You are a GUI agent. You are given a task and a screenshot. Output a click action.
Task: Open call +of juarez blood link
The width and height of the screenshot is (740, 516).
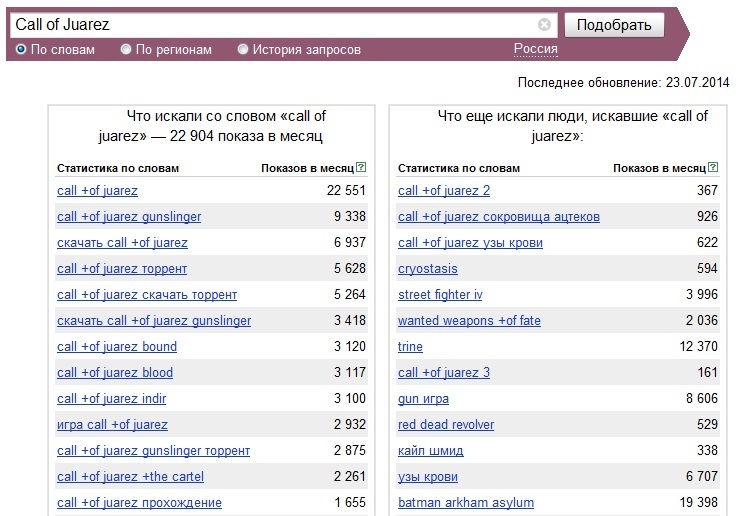[x=115, y=372]
